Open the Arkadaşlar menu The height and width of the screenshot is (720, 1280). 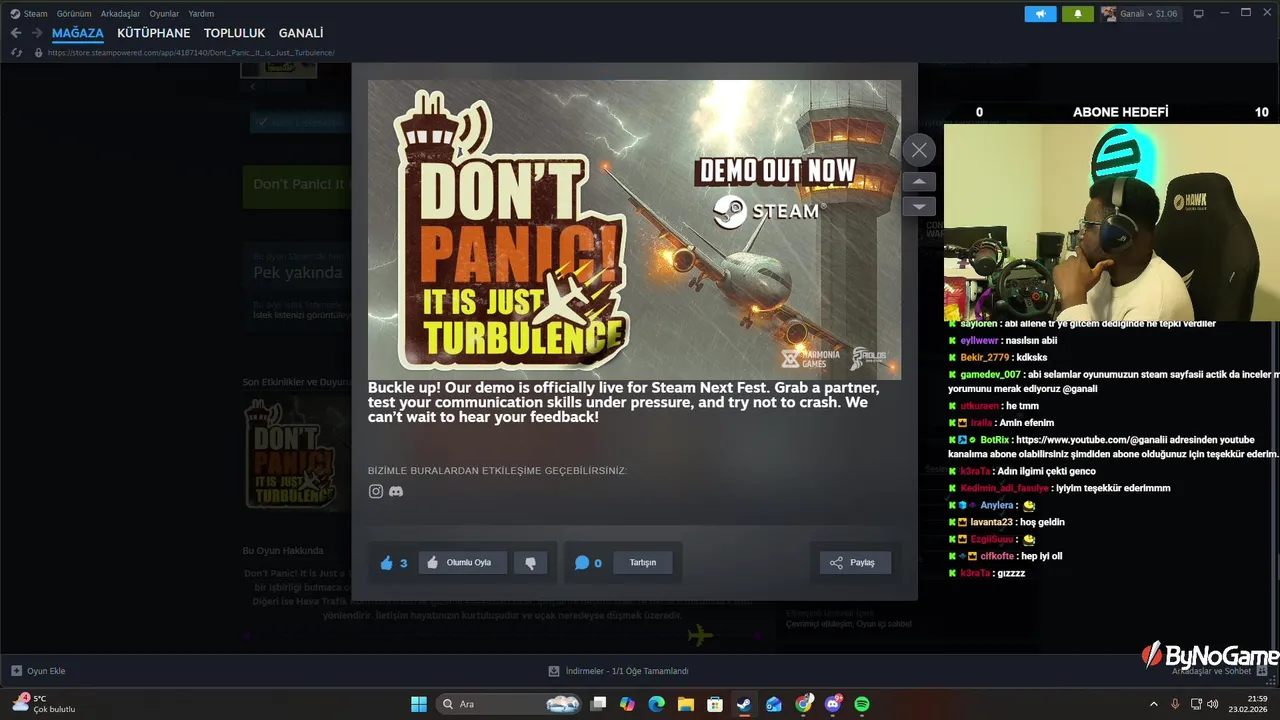pyautogui.click(x=121, y=14)
